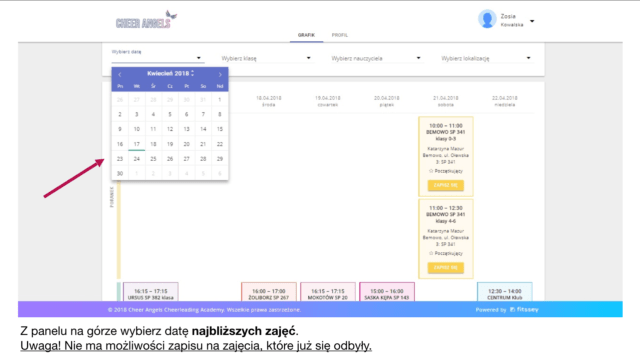Expand the user account menu arrow

coord(532,21)
